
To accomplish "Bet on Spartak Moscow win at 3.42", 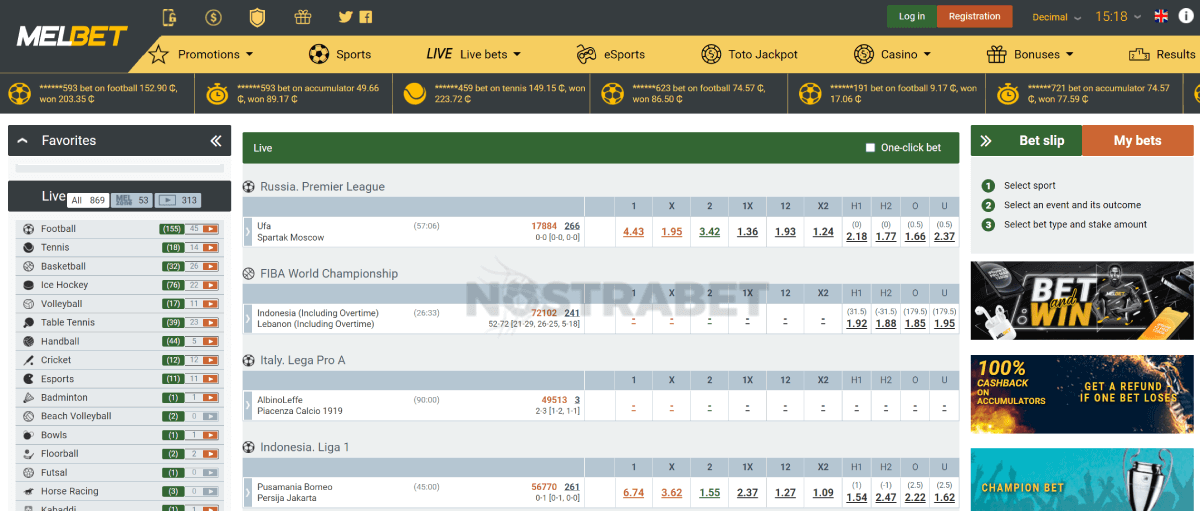I will coord(710,232).
